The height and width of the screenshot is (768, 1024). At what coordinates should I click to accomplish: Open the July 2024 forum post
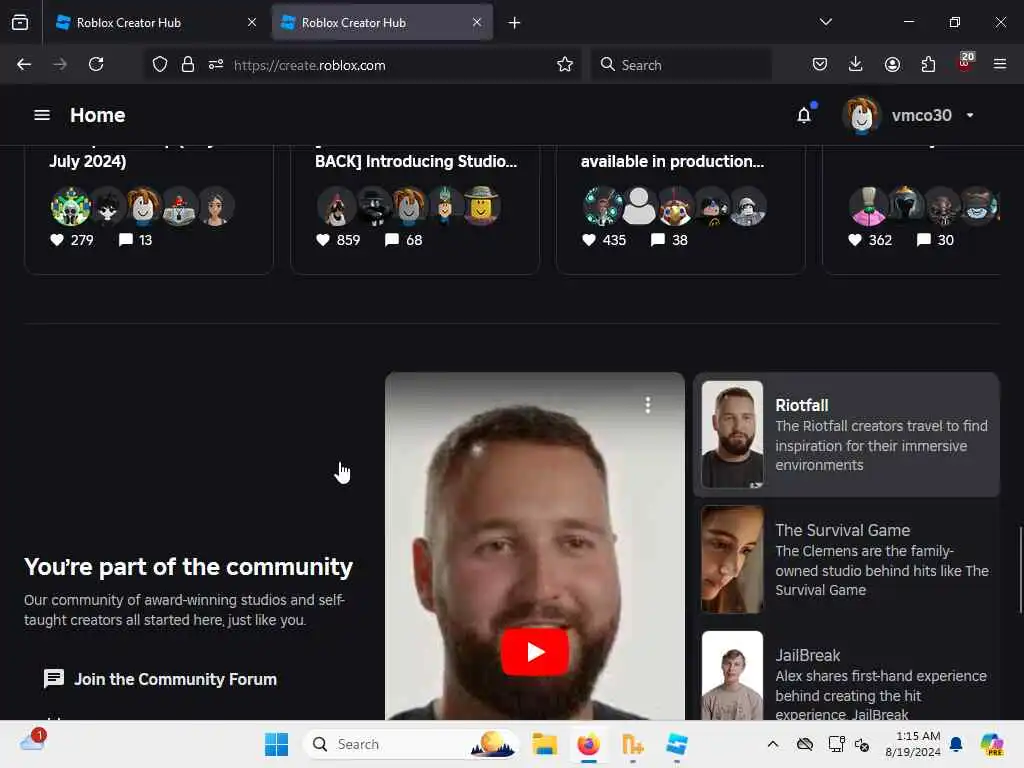(x=88, y=161)
